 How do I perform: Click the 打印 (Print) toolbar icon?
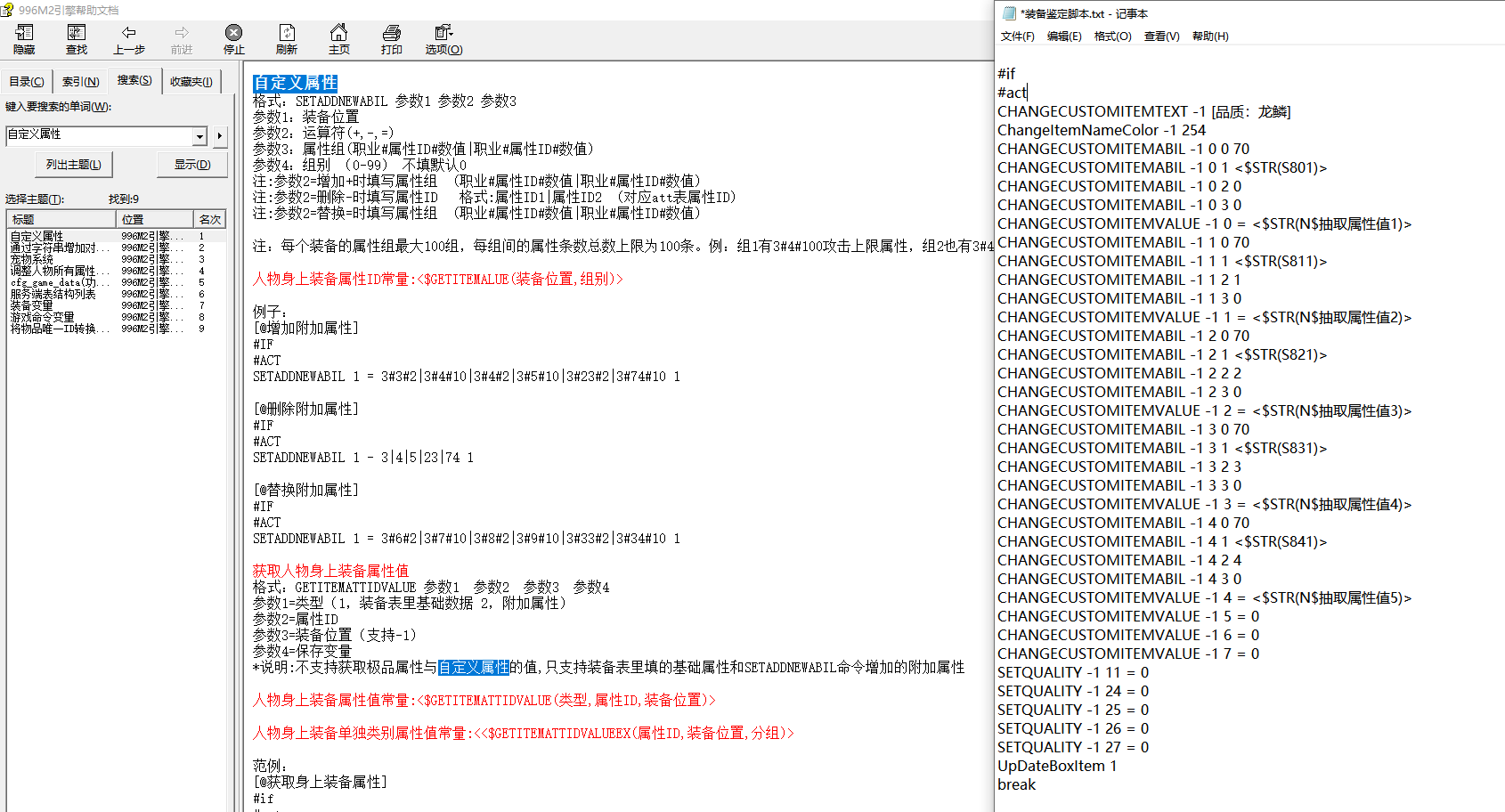point(392,40)
